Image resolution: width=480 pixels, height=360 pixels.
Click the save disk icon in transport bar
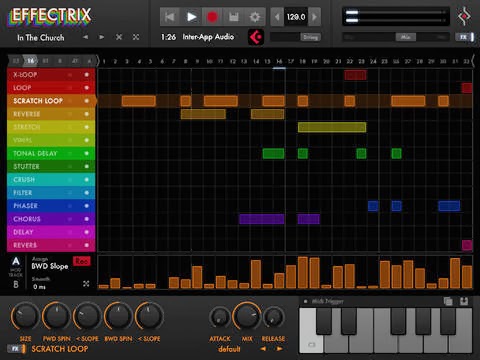(x=234, y=17)
